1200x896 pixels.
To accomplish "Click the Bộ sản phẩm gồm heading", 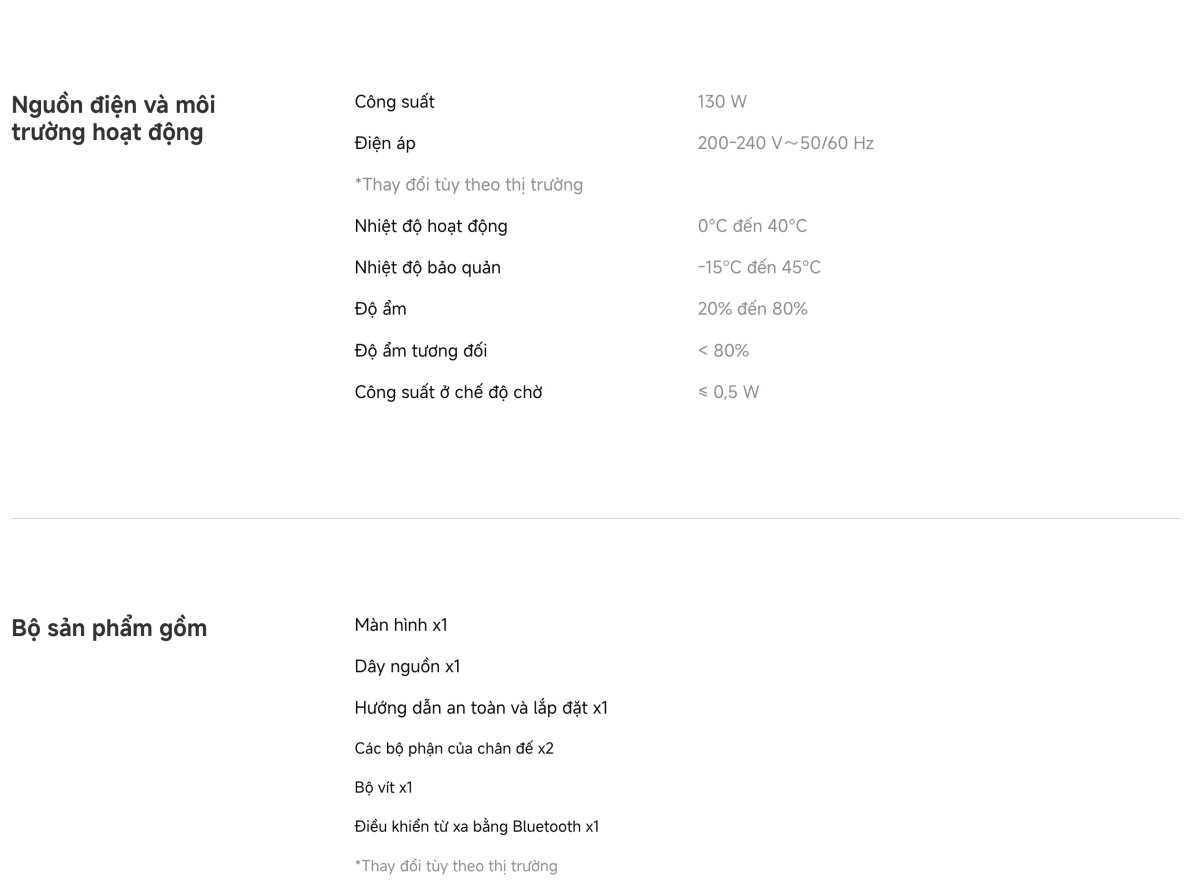I will coord(109,629).
